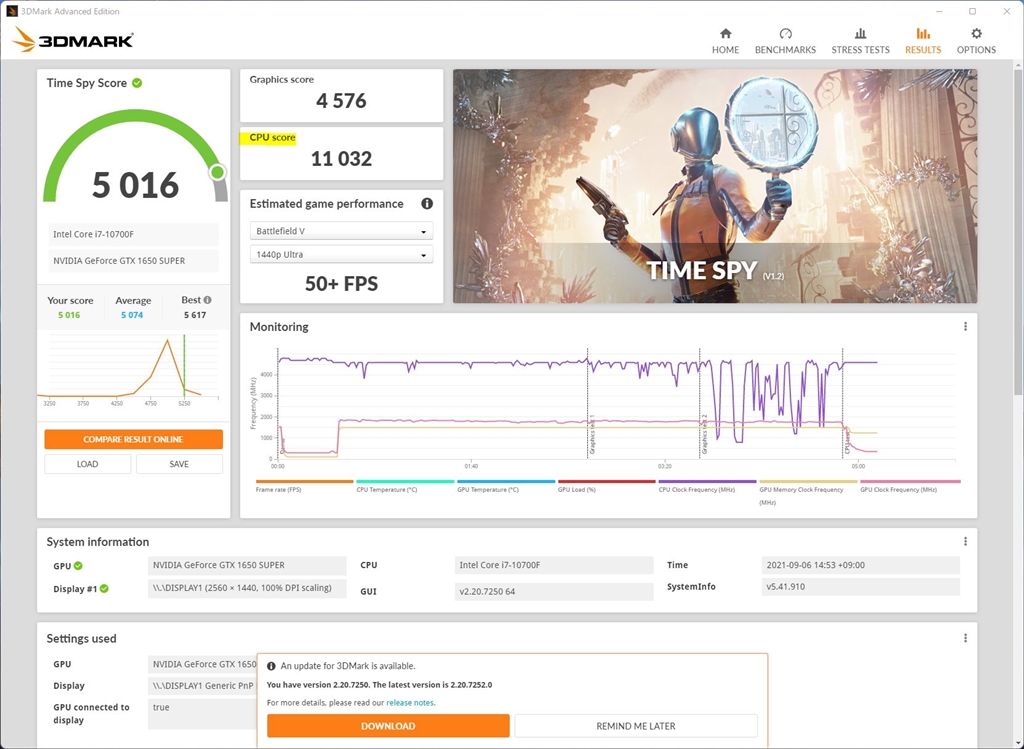Switch to the Results section
Image resolution: width=1024 pixels, height=749 pixels.
(923, 40)
